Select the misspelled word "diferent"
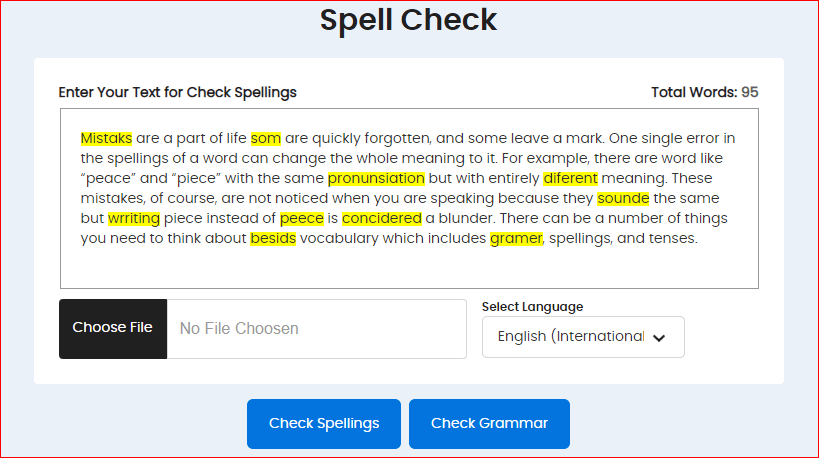The height and width of the screenshot is (458, 819). click(x=570, y=178)
